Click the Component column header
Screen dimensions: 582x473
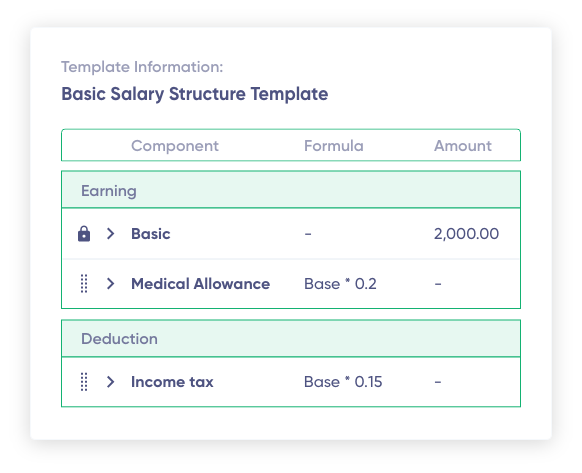(175, 146)
